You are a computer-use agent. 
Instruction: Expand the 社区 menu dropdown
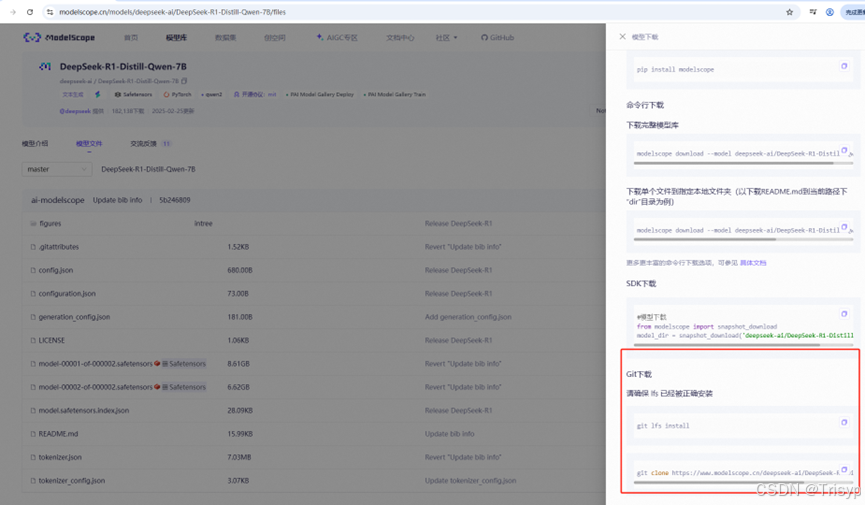446,38
